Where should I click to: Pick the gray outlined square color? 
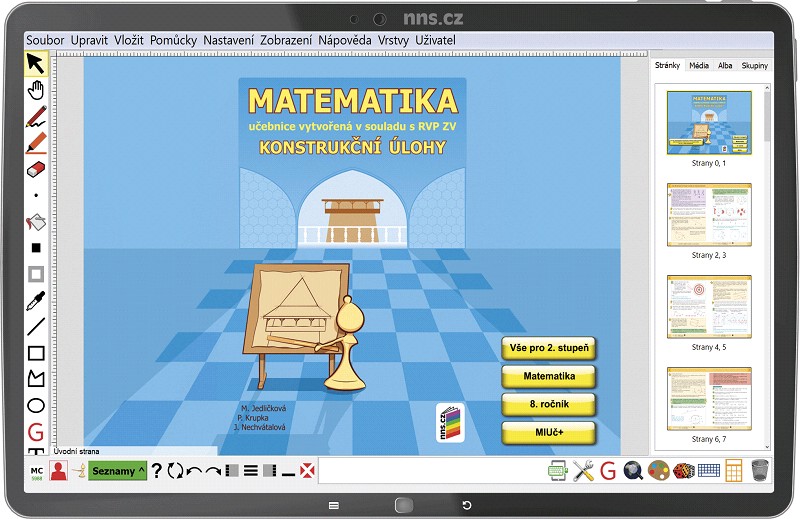[x=36, y=274]
